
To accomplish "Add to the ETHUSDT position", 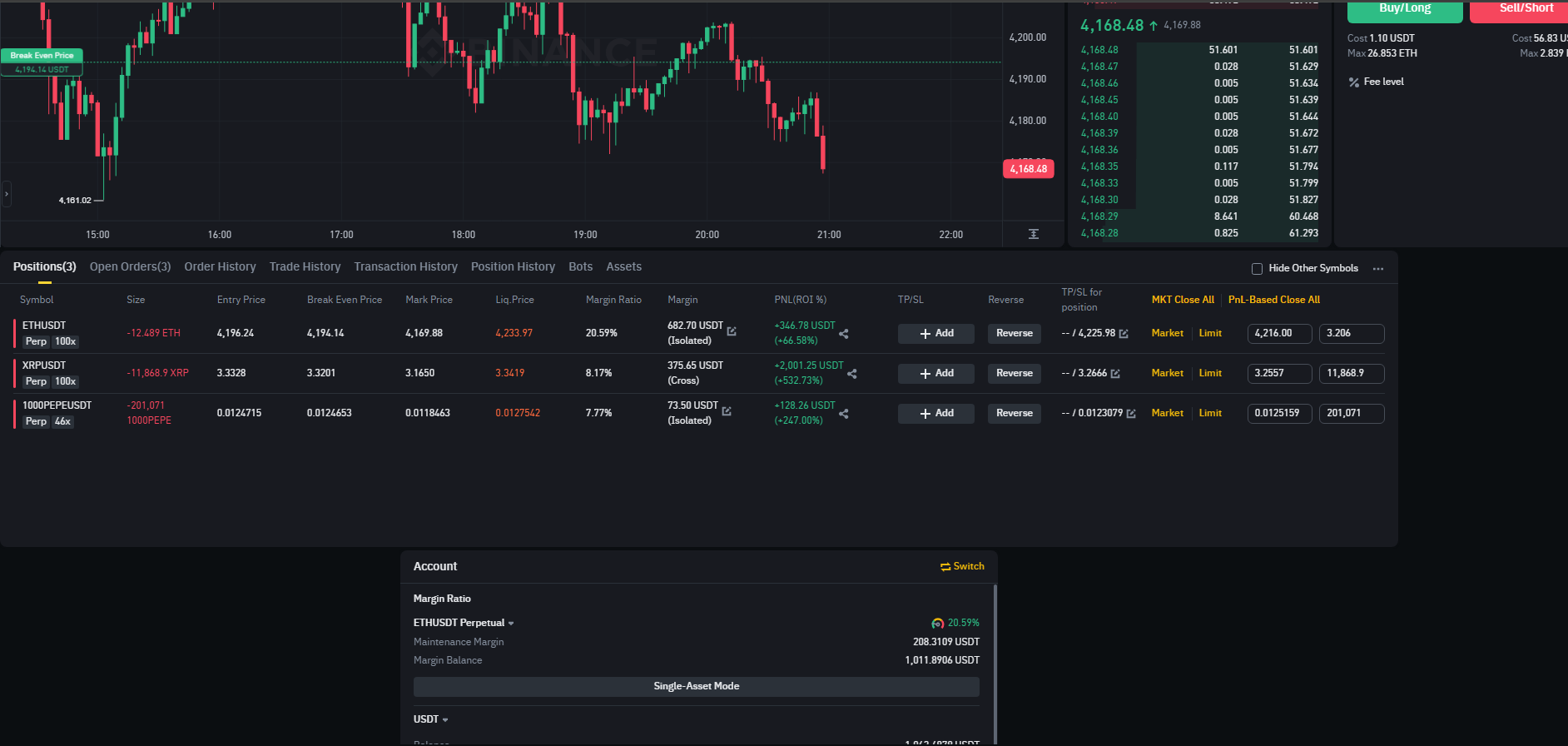I will [936, 334].
